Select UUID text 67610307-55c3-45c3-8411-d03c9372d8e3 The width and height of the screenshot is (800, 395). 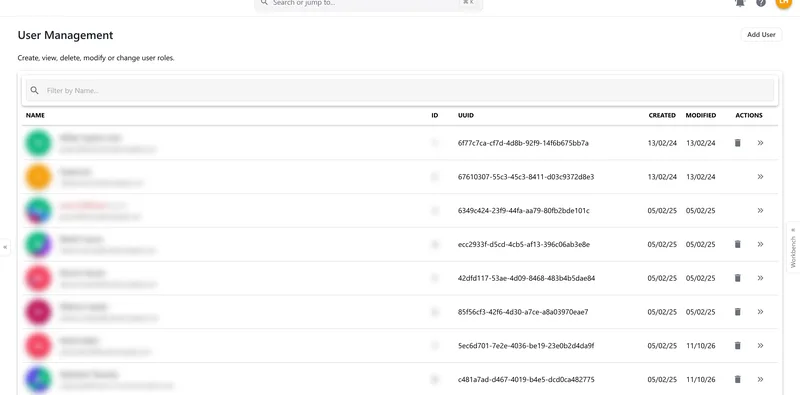click(526, 177)
